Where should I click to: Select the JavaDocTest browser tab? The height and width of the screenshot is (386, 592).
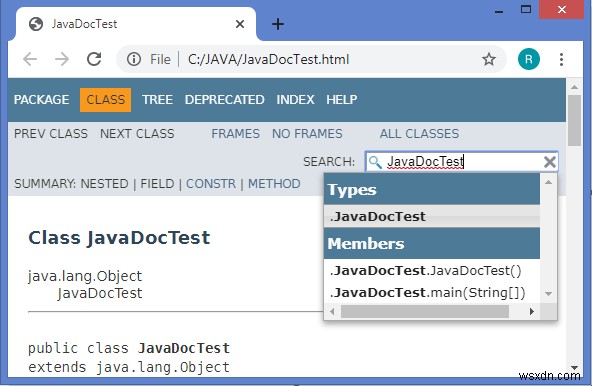[136, 24]
